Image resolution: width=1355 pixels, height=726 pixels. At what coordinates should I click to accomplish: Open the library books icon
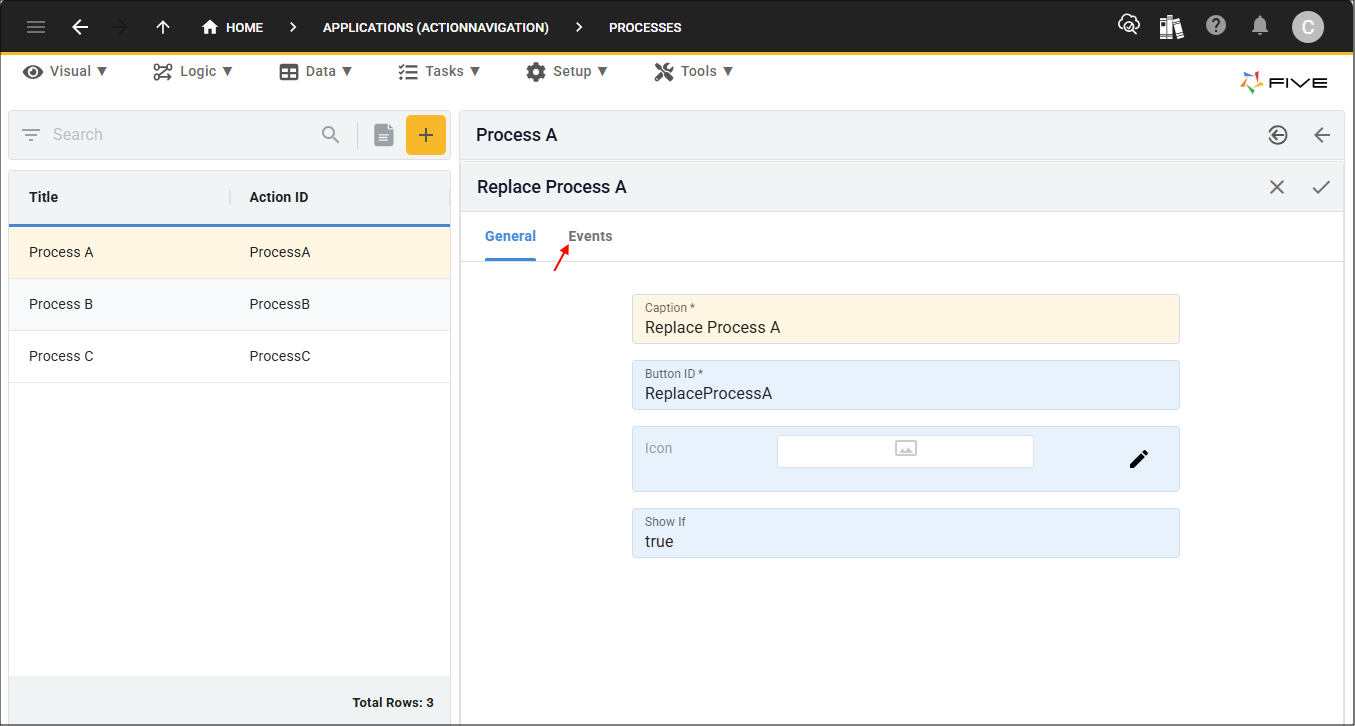pos(1171,27)
